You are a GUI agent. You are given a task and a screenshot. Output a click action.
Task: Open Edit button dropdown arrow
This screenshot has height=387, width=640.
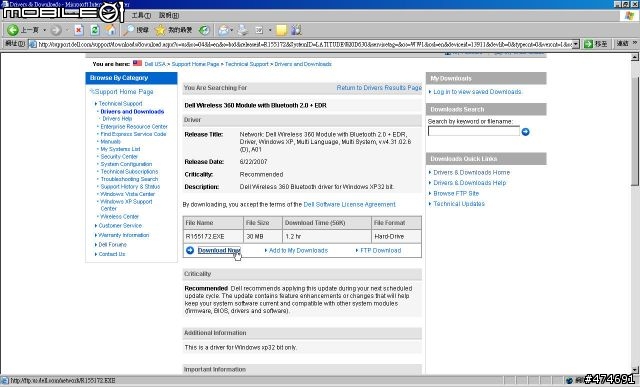(270, 30)
